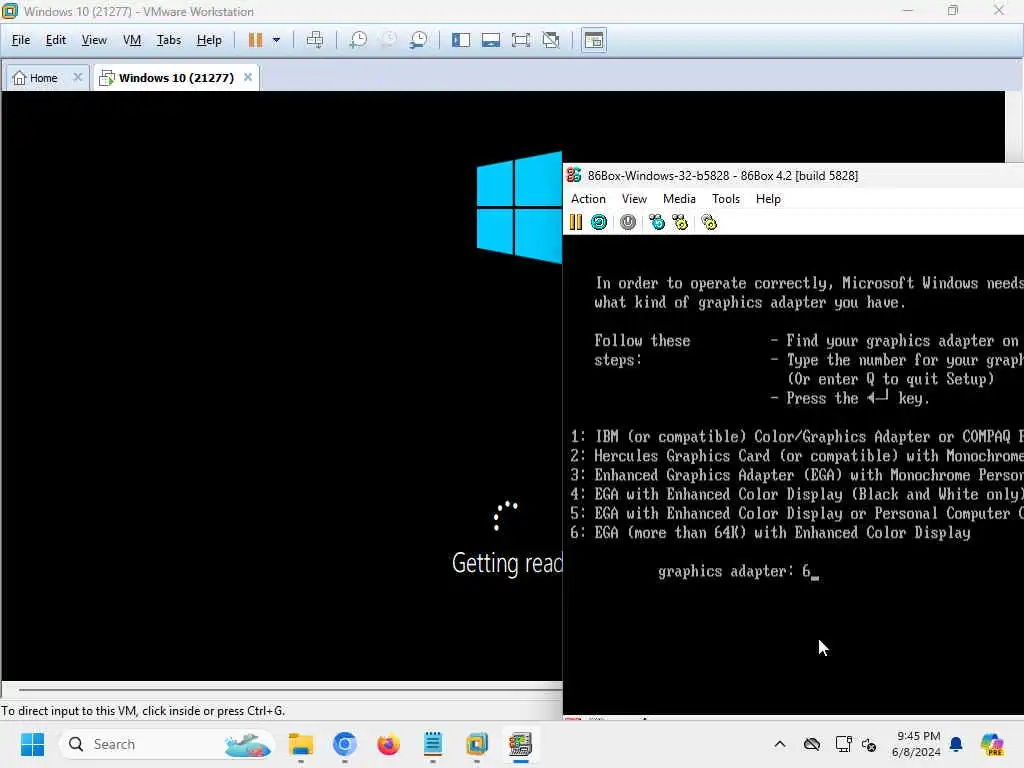Close the Windows 10 (21277) tab

[248, 77]
